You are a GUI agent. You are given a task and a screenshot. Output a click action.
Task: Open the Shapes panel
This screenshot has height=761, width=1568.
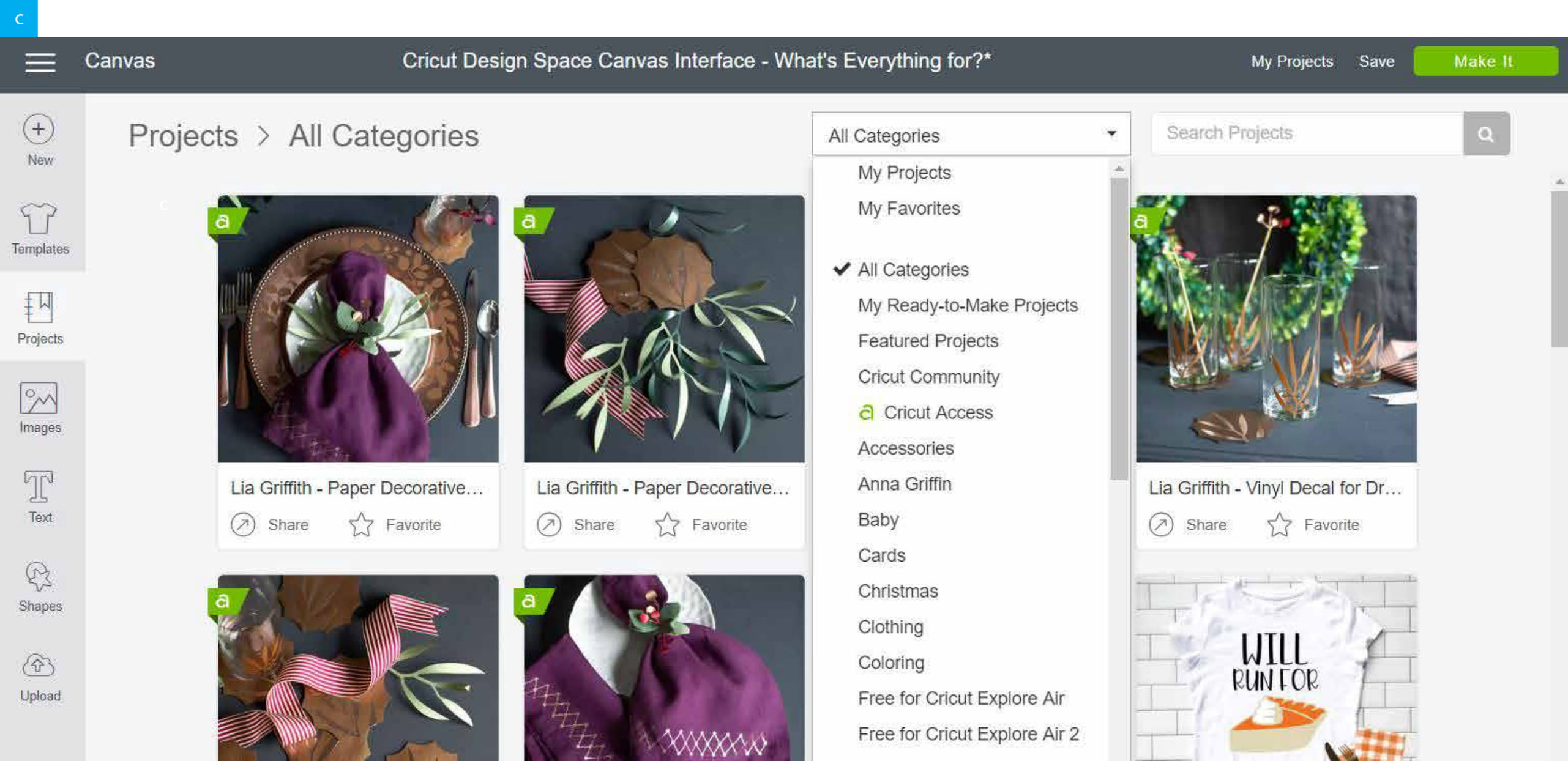click(40, 586)
